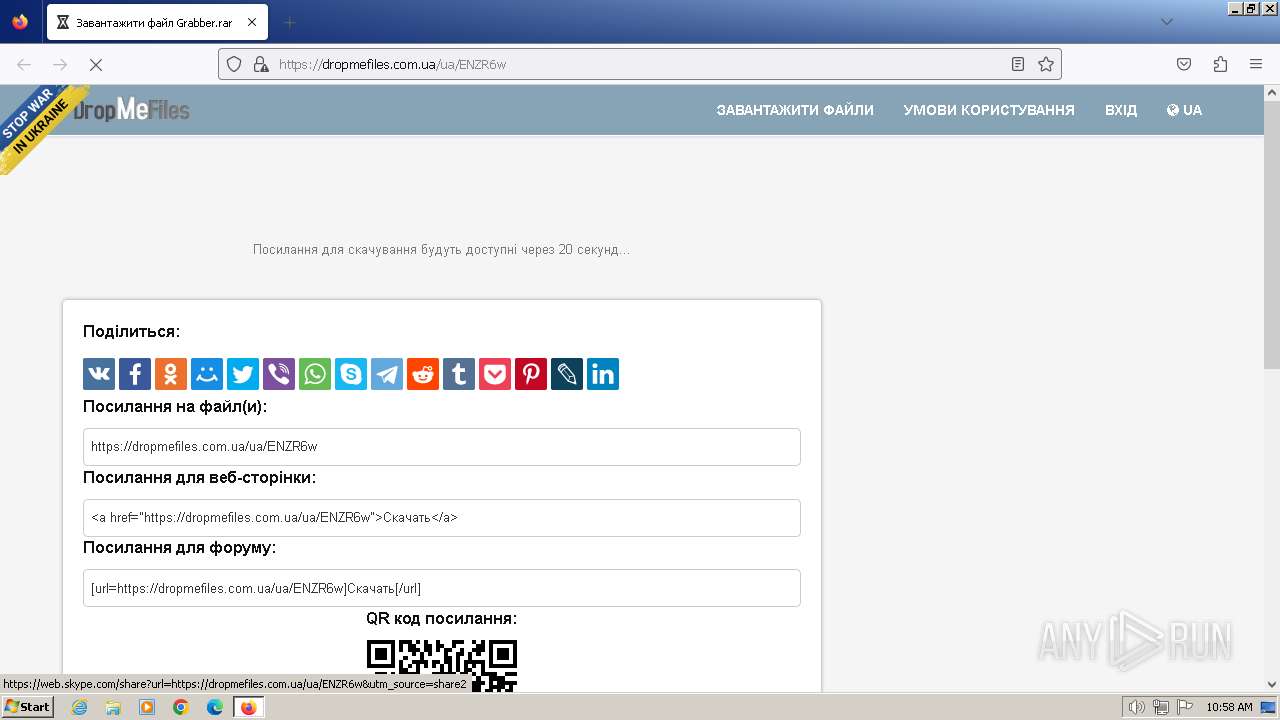Click Firefox taskbar button

(249, 707)
